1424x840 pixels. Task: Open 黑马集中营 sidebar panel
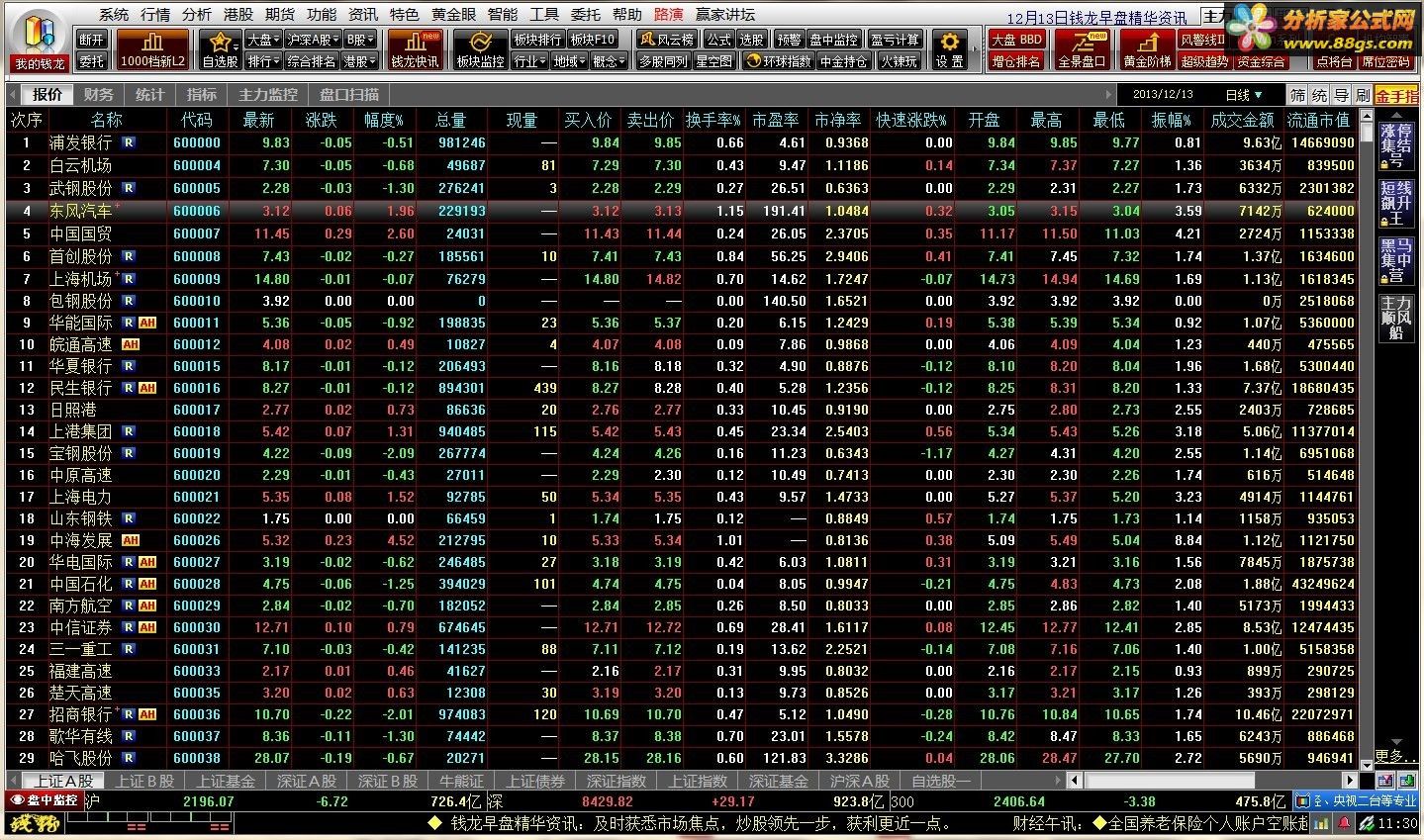[x=1395, y=261]
